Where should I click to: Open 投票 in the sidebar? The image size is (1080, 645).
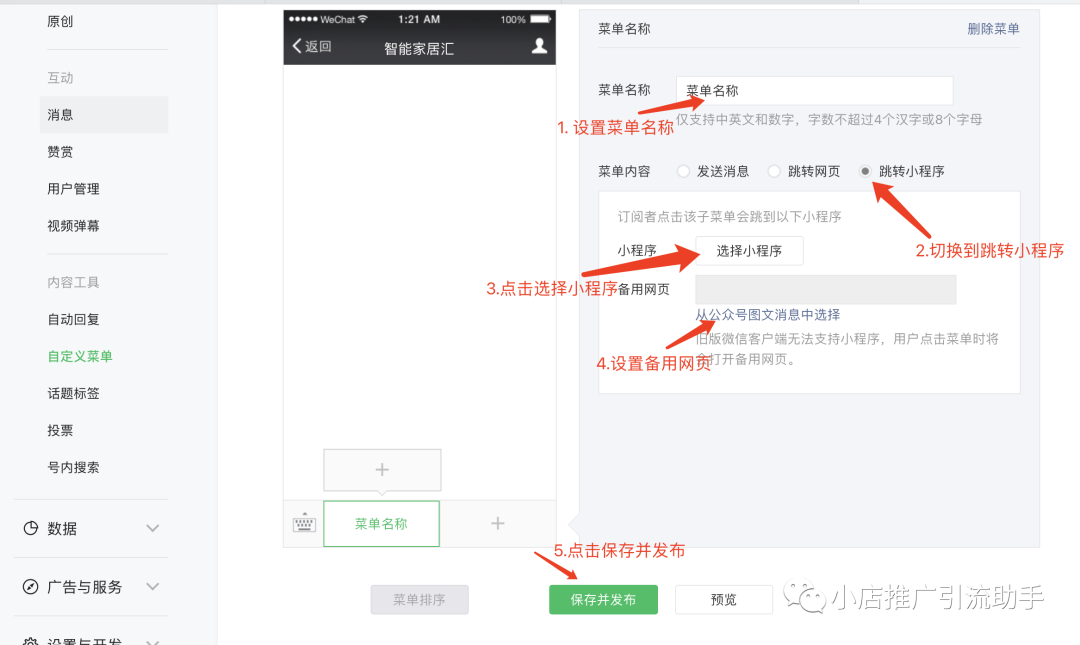(60, 431)
